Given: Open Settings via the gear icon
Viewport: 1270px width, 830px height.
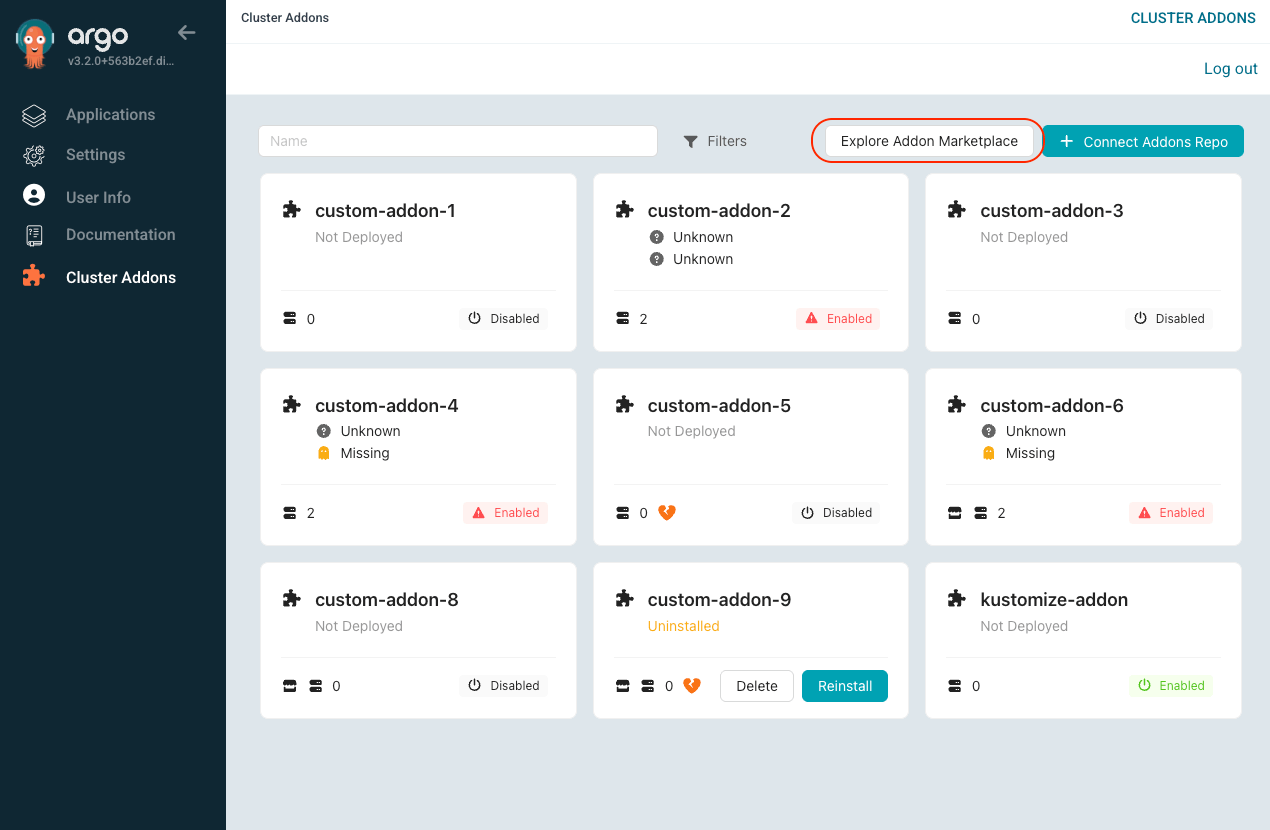Looking at the screenshot, I should [33, 154].
